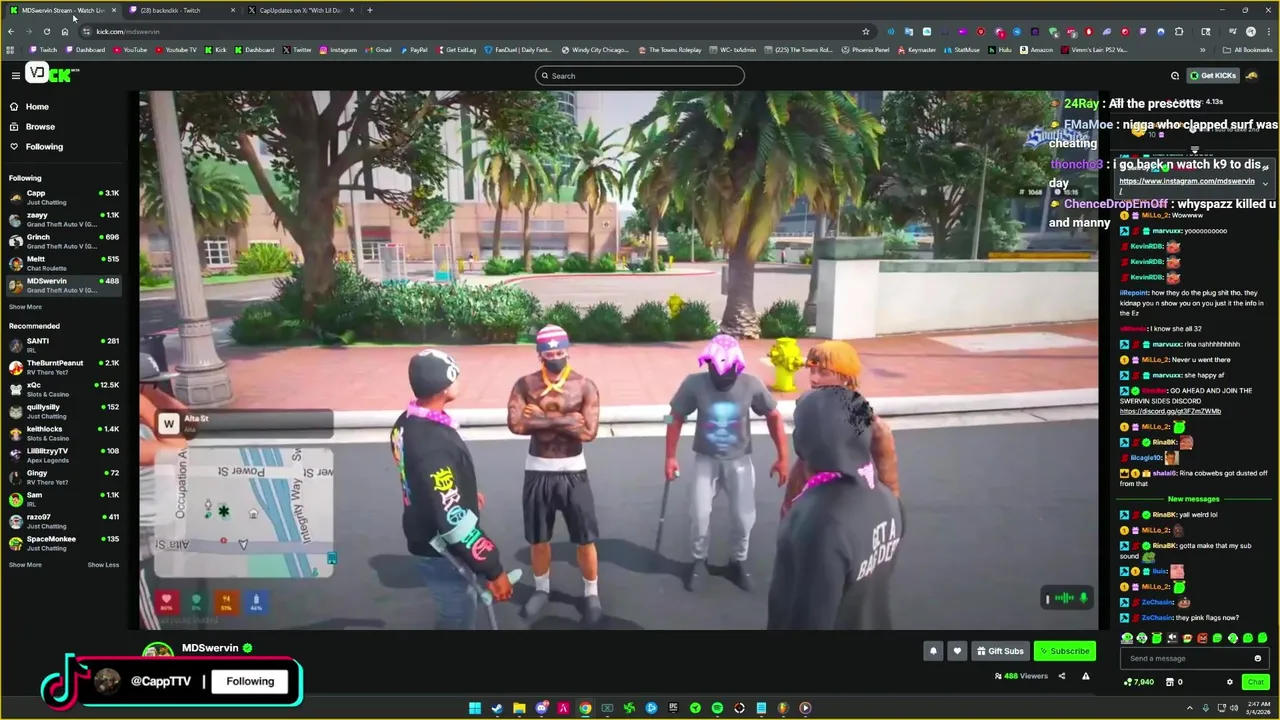Click browser back arrow
This screenshot has width=1280, height=720.
[x=11, y=31]
